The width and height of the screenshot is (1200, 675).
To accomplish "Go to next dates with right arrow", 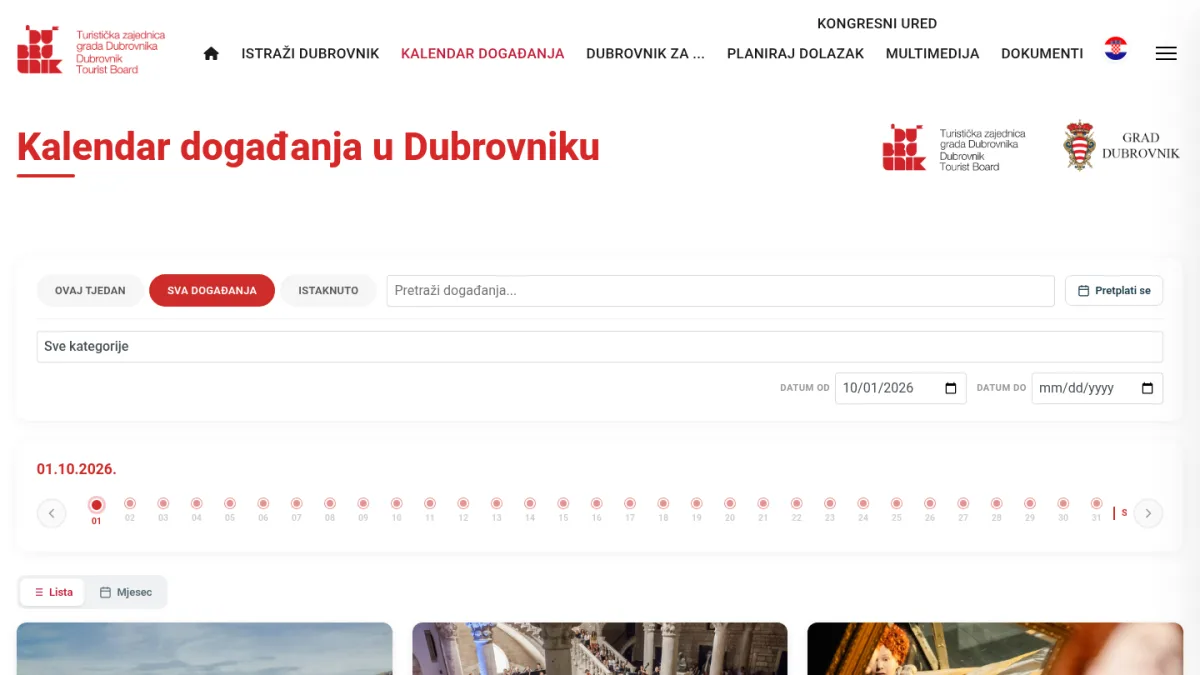I will coord(1148,513).
